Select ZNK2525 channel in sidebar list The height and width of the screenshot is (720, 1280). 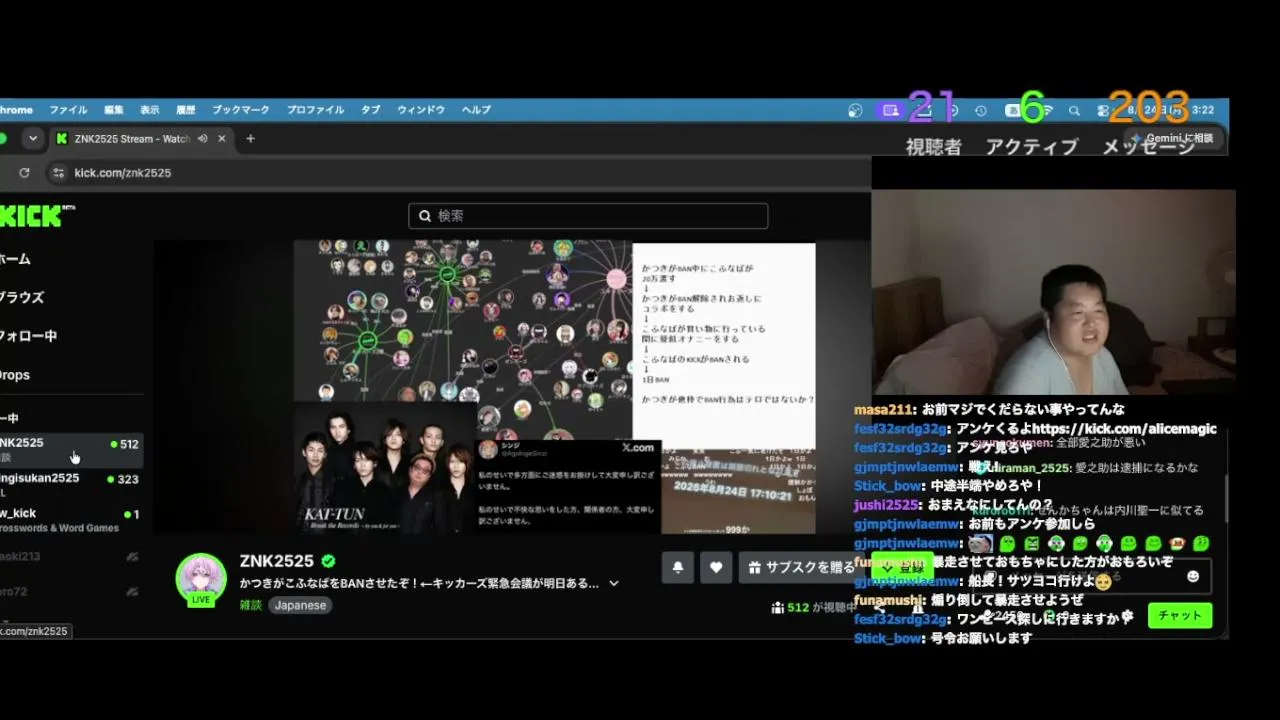71,450
